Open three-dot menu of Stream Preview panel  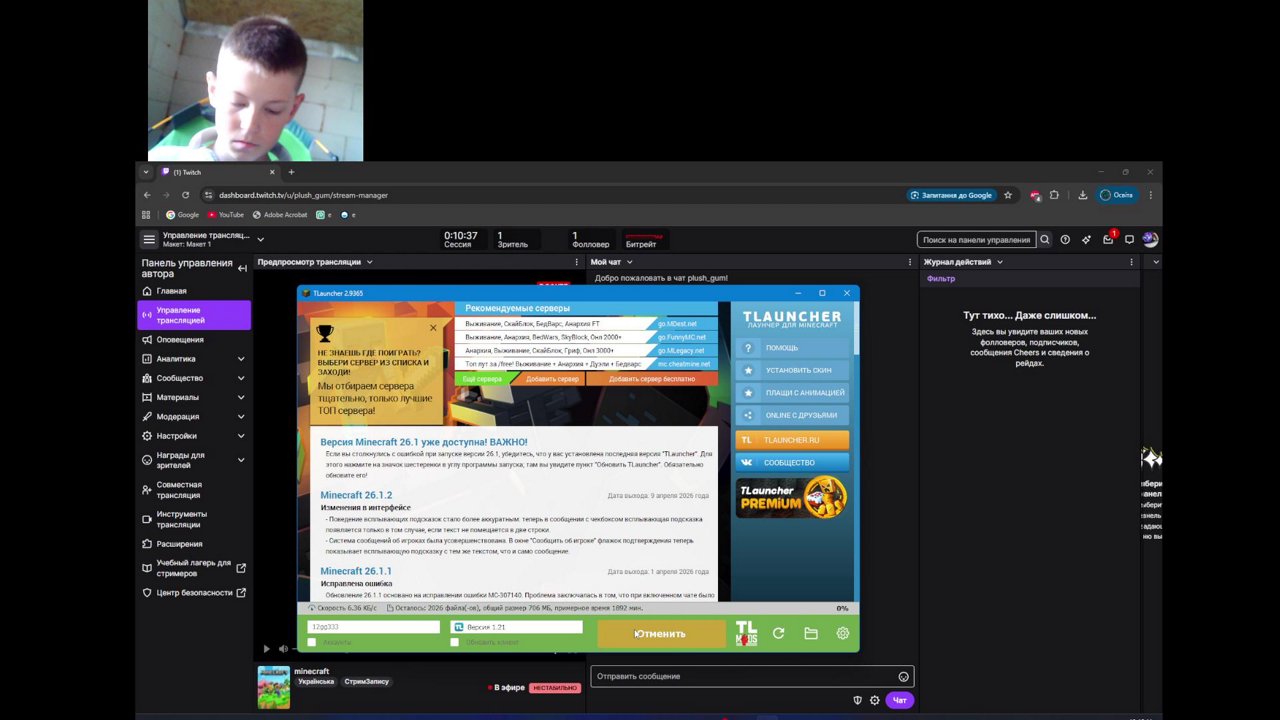click(x=576, y=262)
